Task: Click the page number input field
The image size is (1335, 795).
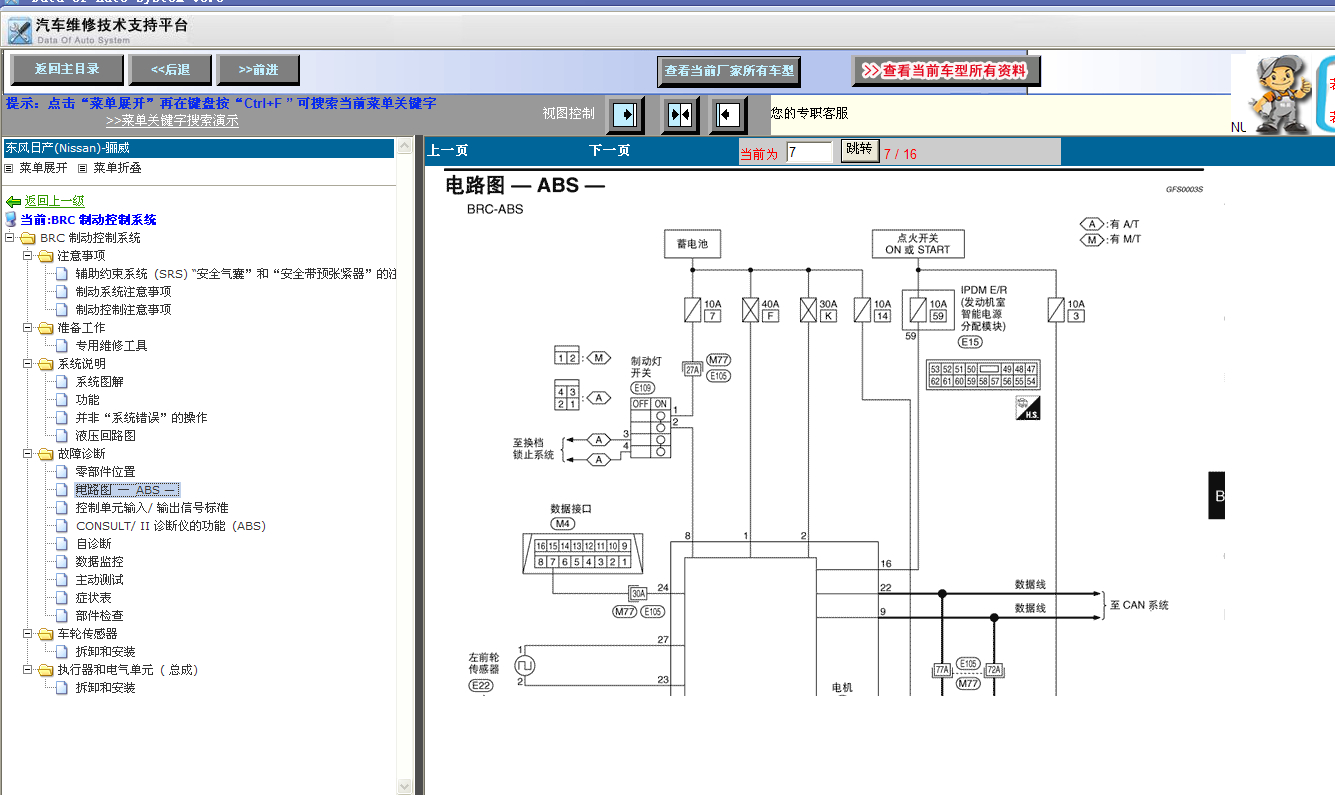Action: [x=809, y=152]
